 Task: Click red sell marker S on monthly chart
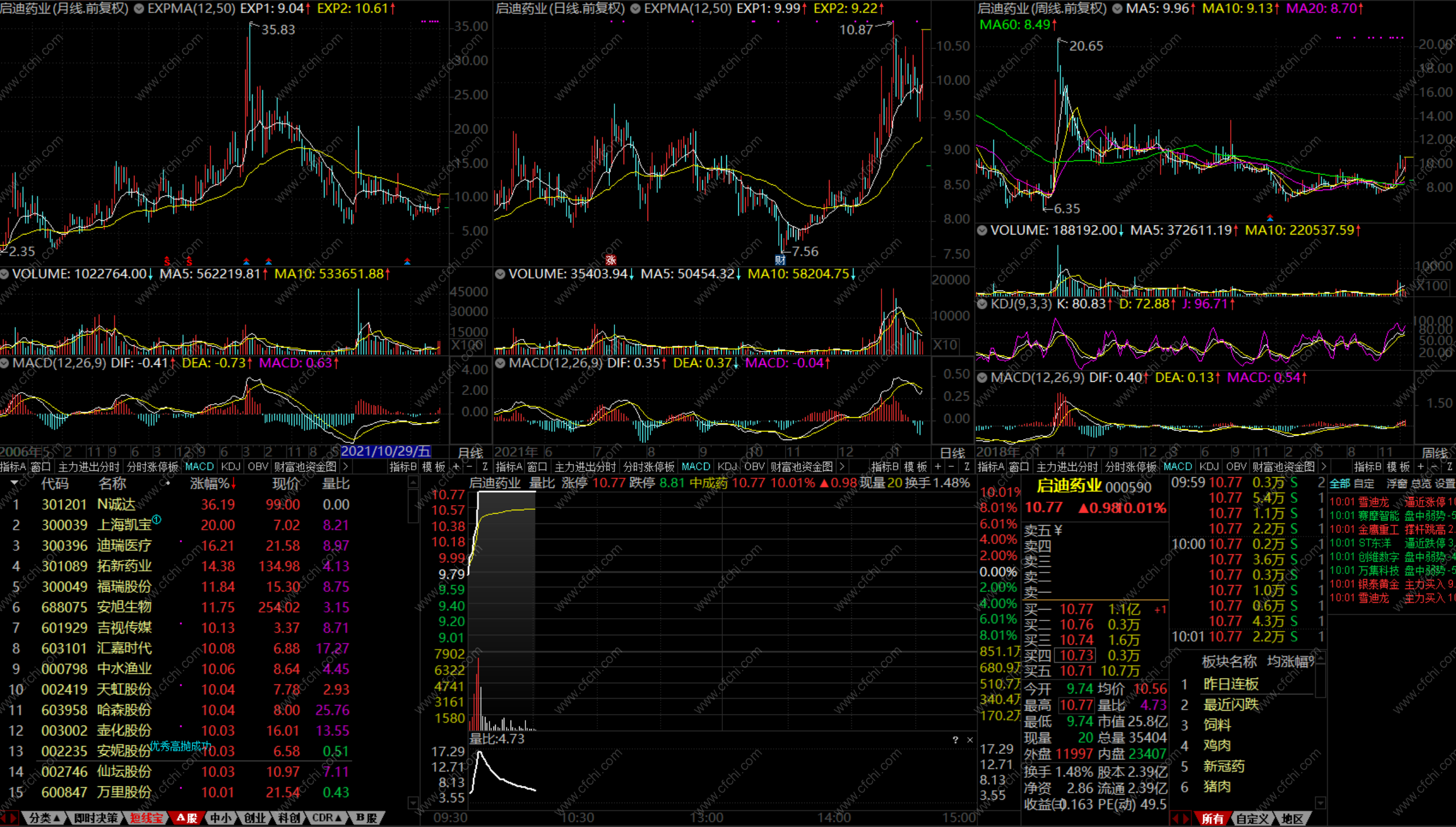[167, 261]
